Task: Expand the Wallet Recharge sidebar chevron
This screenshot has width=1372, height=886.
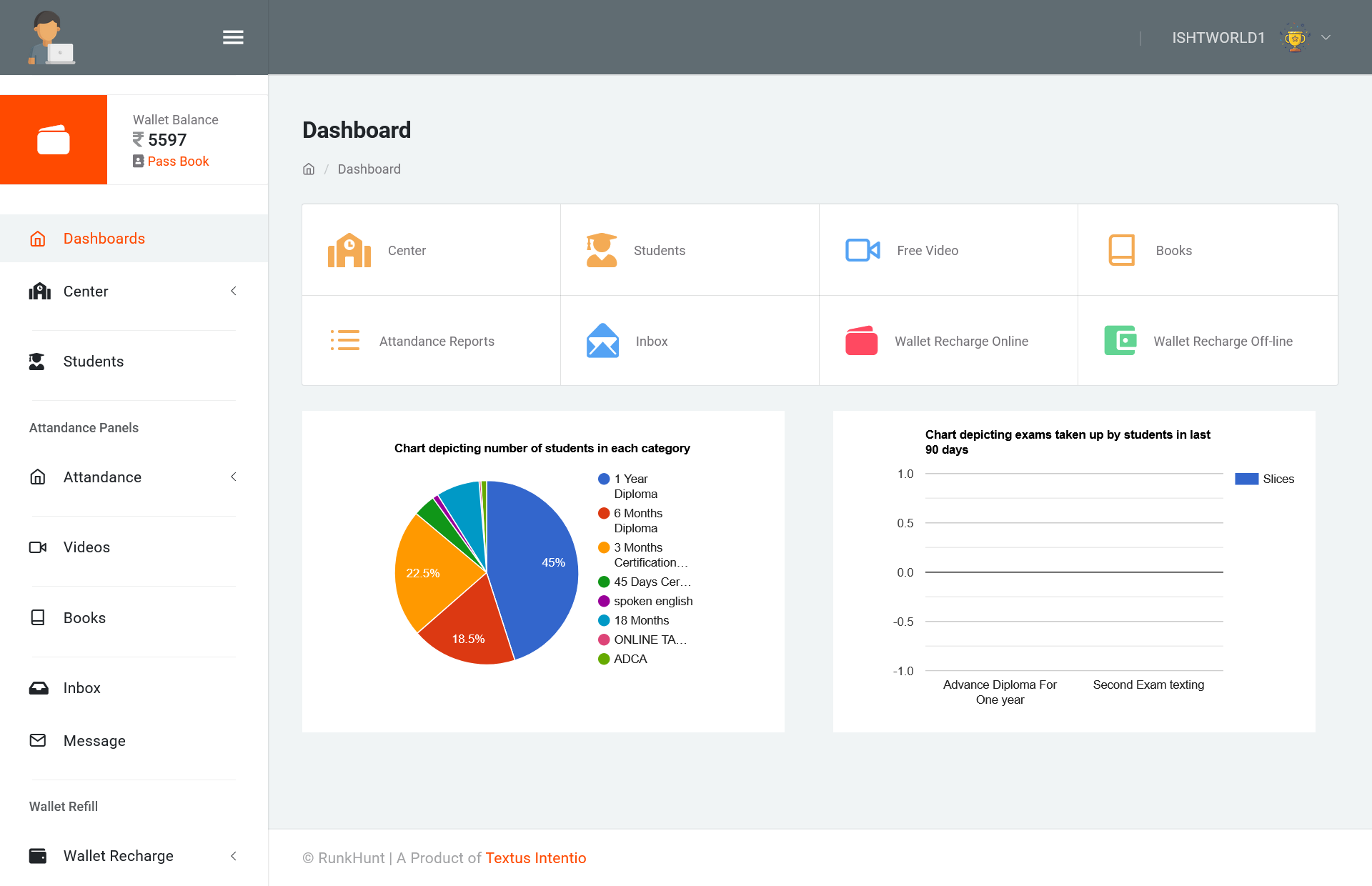Action: click(234, 855)
